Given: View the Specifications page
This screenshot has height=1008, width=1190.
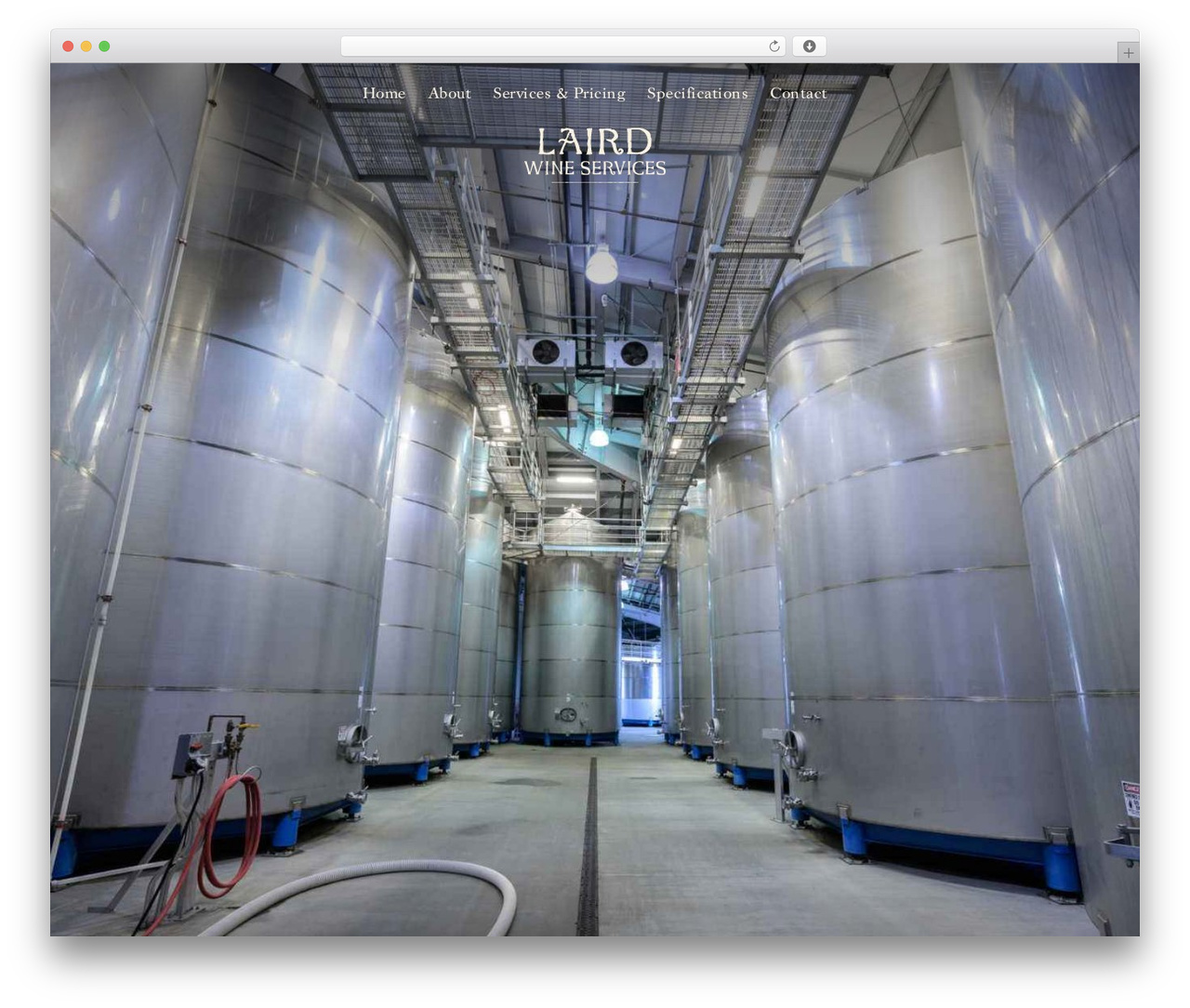Looking at the screenshot, I should click(697, 93).
